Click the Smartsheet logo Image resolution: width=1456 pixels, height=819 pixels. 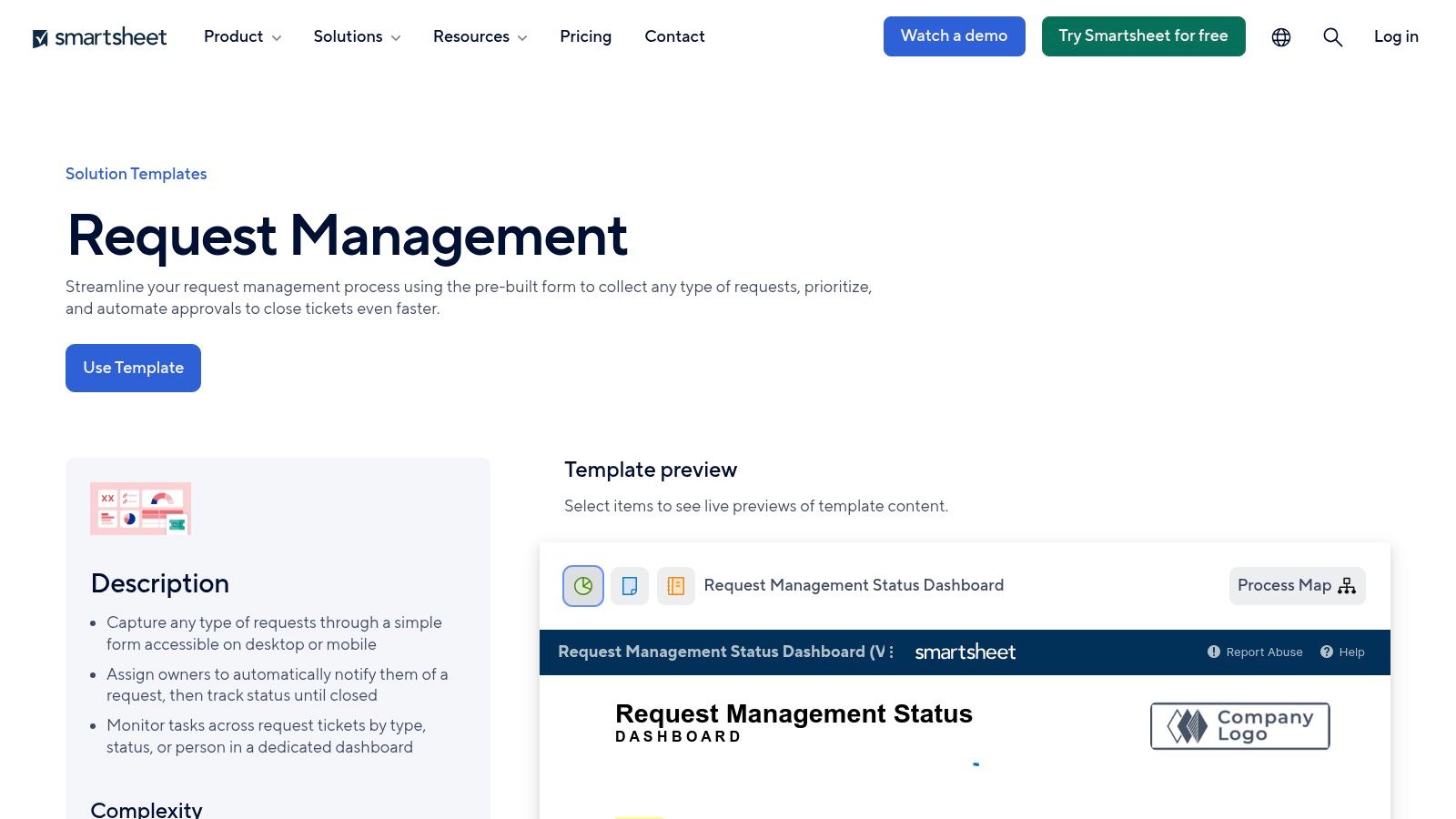(x=100, y=36)
